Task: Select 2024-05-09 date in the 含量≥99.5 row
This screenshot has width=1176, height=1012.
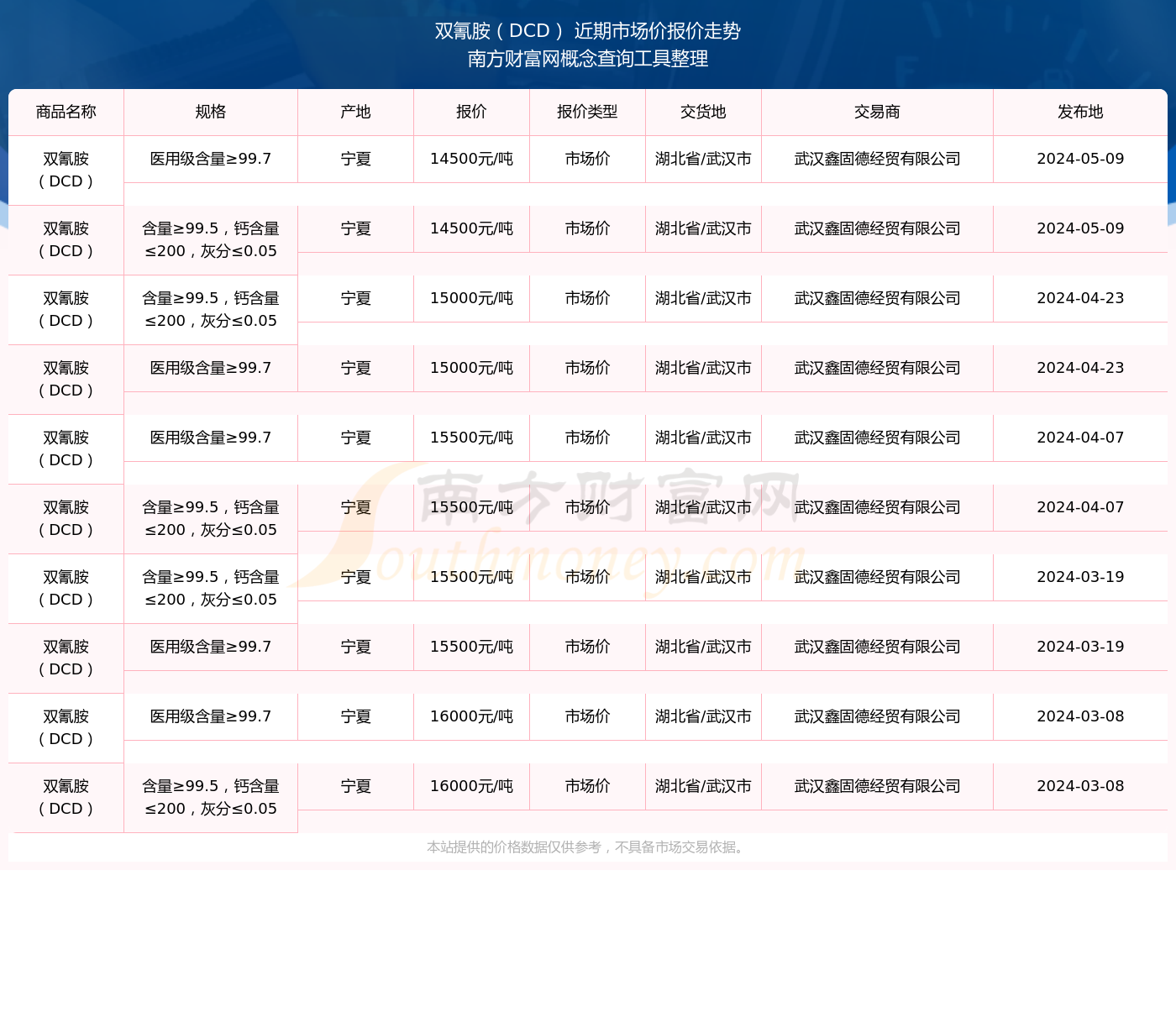Action: point(1080,228)
